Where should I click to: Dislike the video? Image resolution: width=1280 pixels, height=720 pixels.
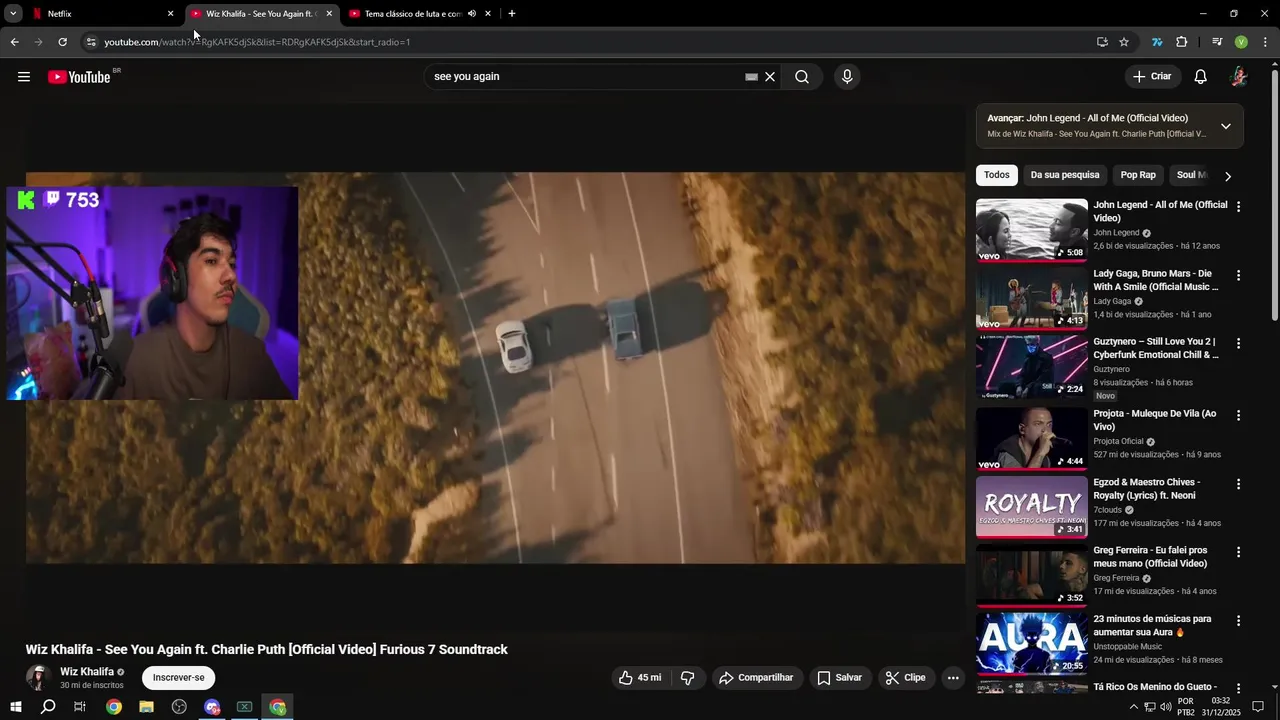point(688,678)
